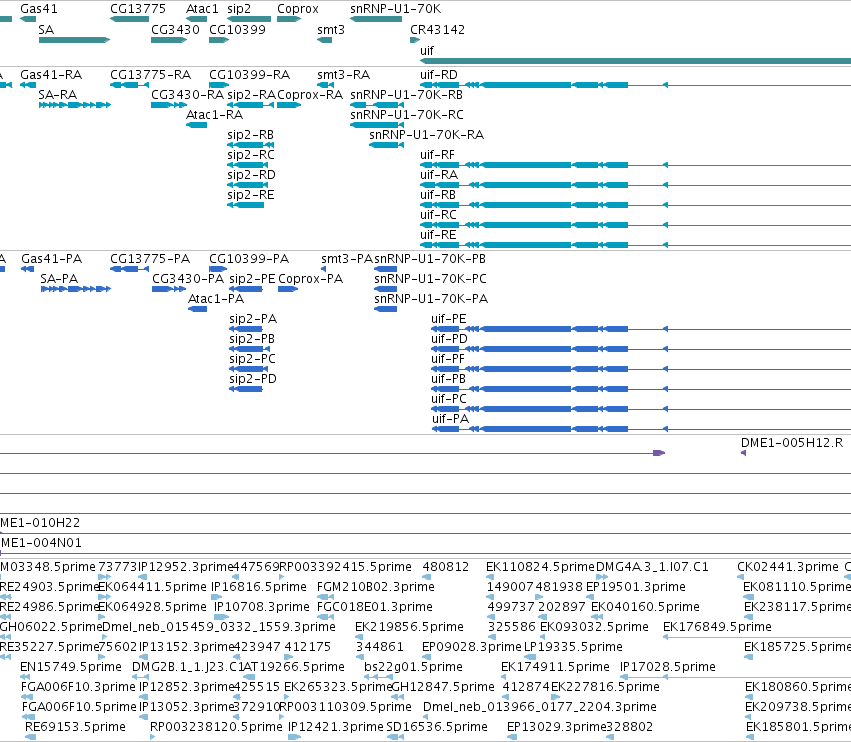Screen dimensions: 851x742
Task: Click the CR43142 gene label
Action: pos(437,29)
